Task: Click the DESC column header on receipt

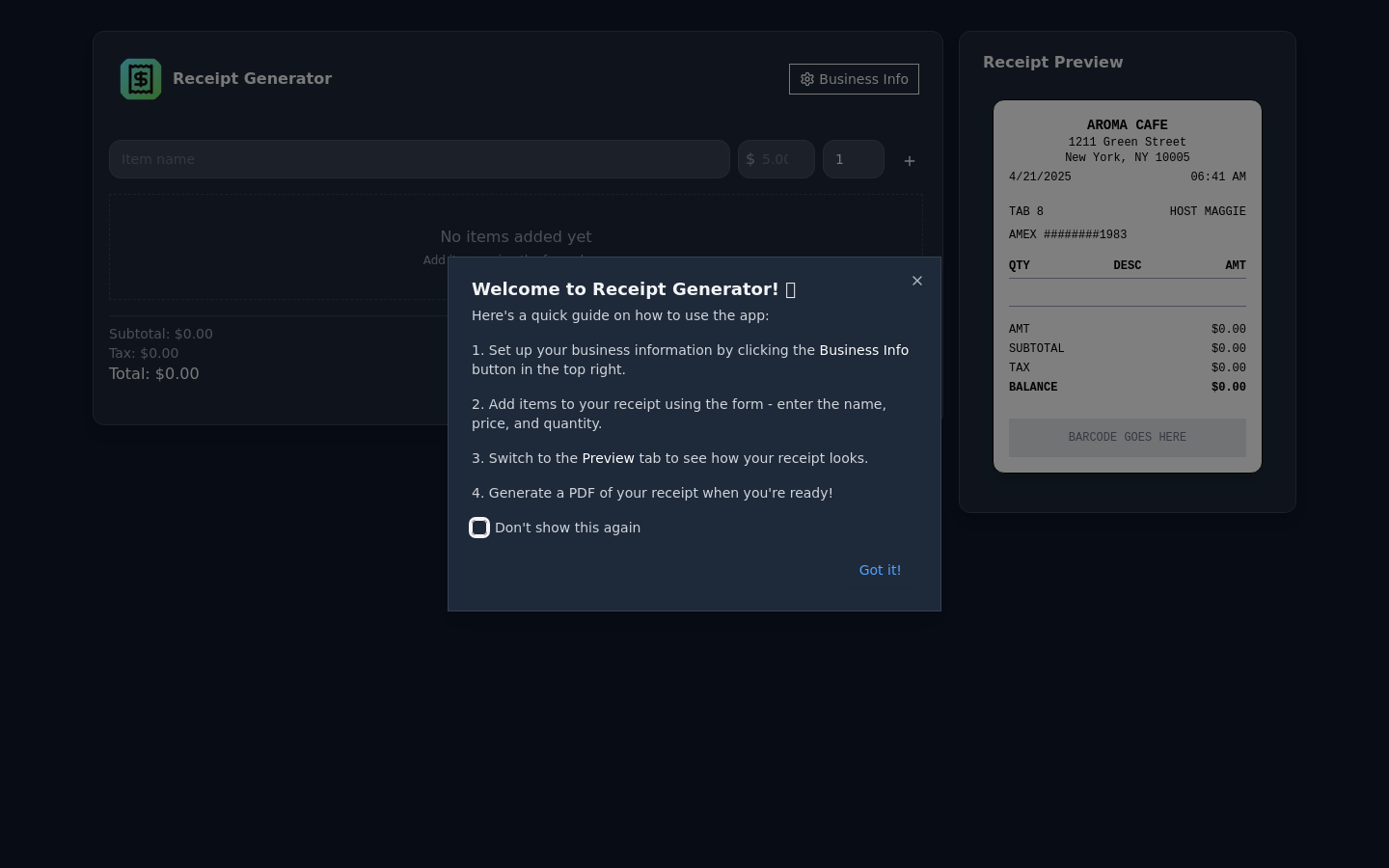Action: click(x=1127, y=265)
